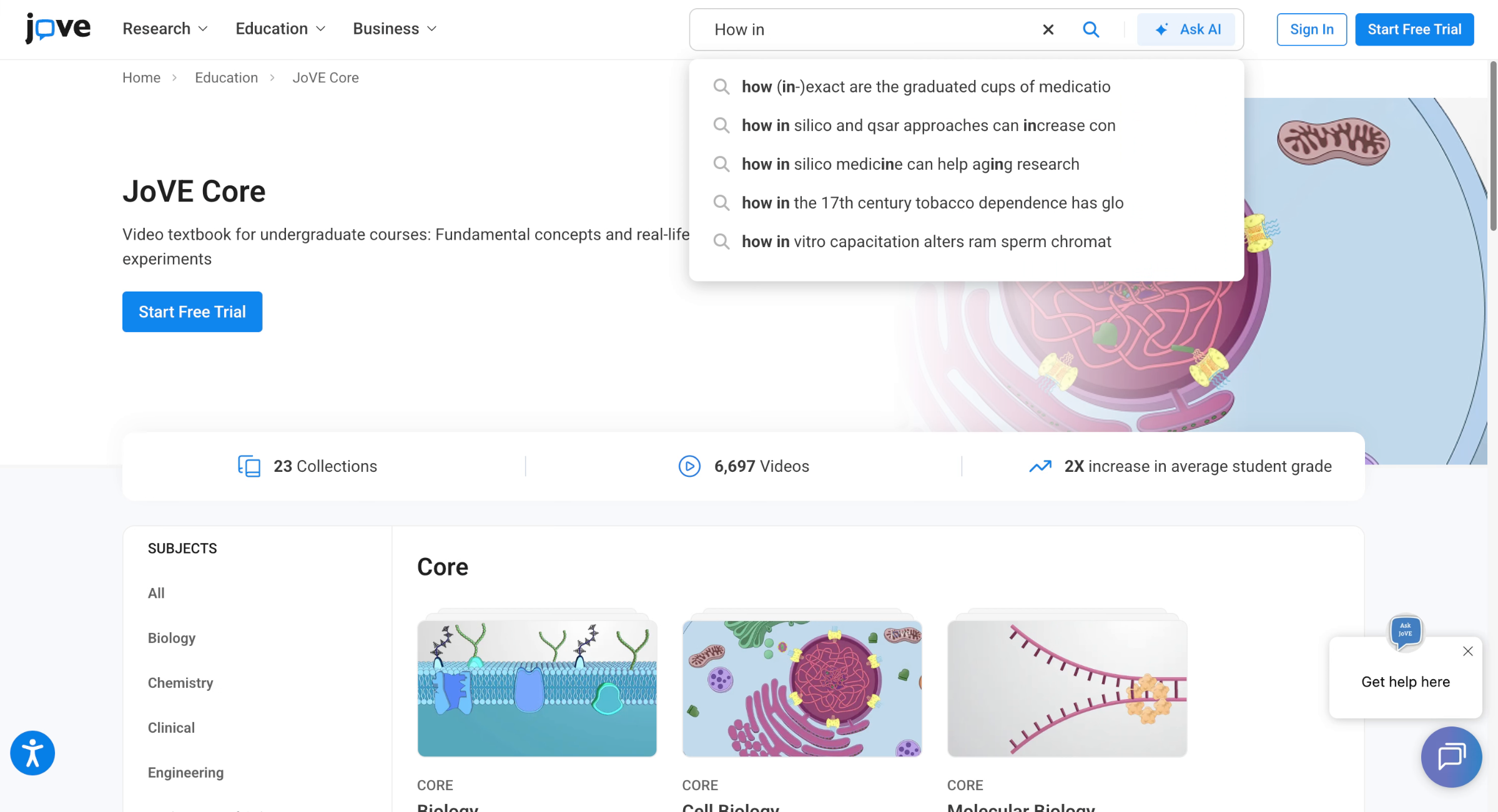
Task: Click JoVE Core breadcrumb
Action: [325, 77]
